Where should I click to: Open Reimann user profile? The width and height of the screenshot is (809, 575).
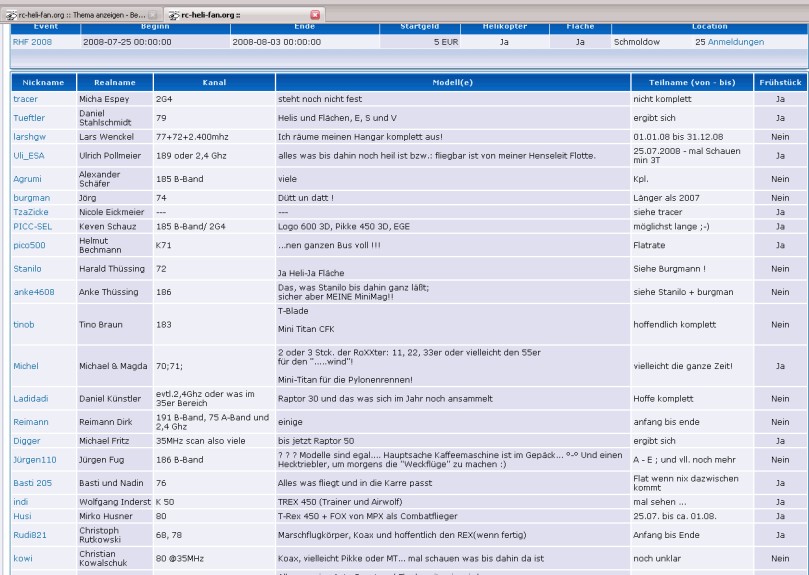(31, 422)
